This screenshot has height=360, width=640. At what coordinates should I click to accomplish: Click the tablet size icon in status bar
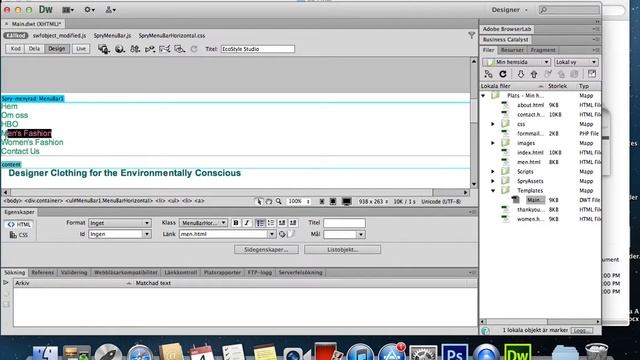coord(333,202)
